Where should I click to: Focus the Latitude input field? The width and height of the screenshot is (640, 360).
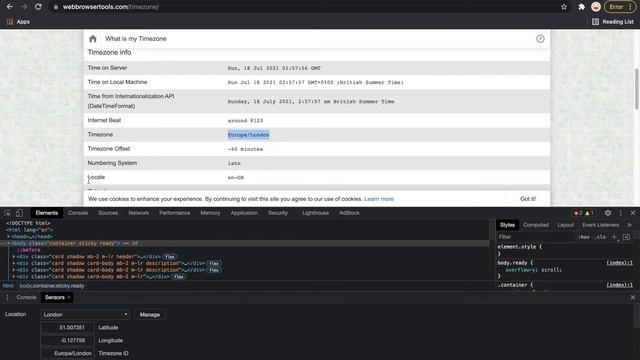(x=67, y=328)
